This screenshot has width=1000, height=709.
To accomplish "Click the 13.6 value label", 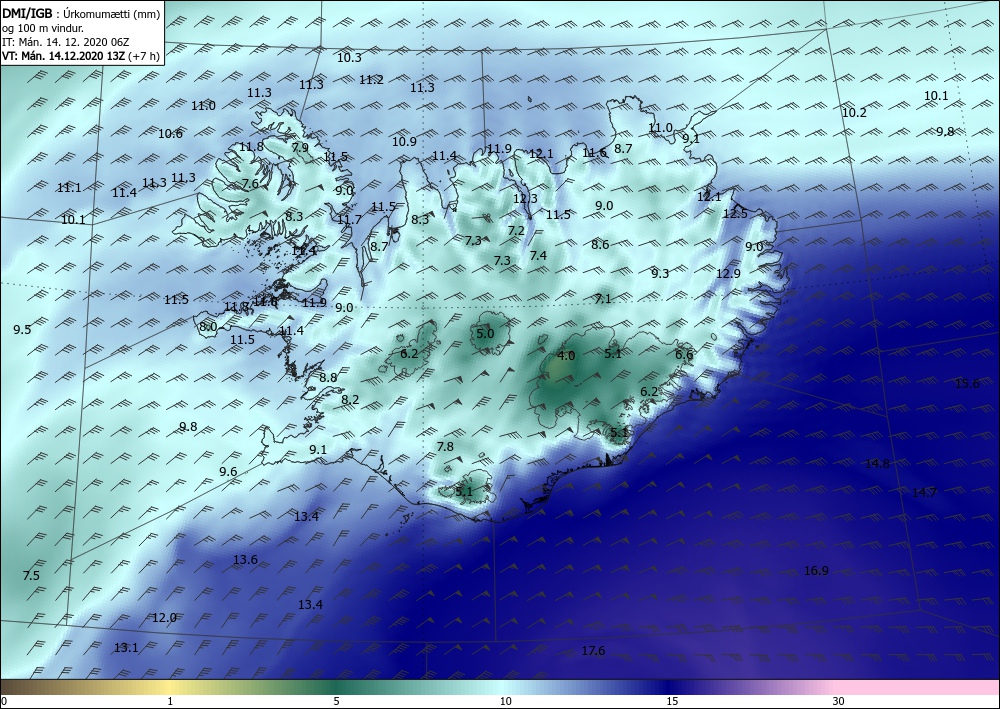I will pos(245,560).
